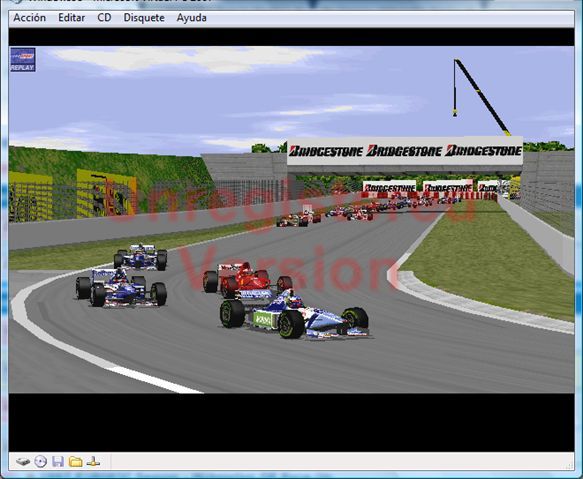Open the Editar menu
The width and height of the screenshot is (583, 479).
(x=71, y=18)
